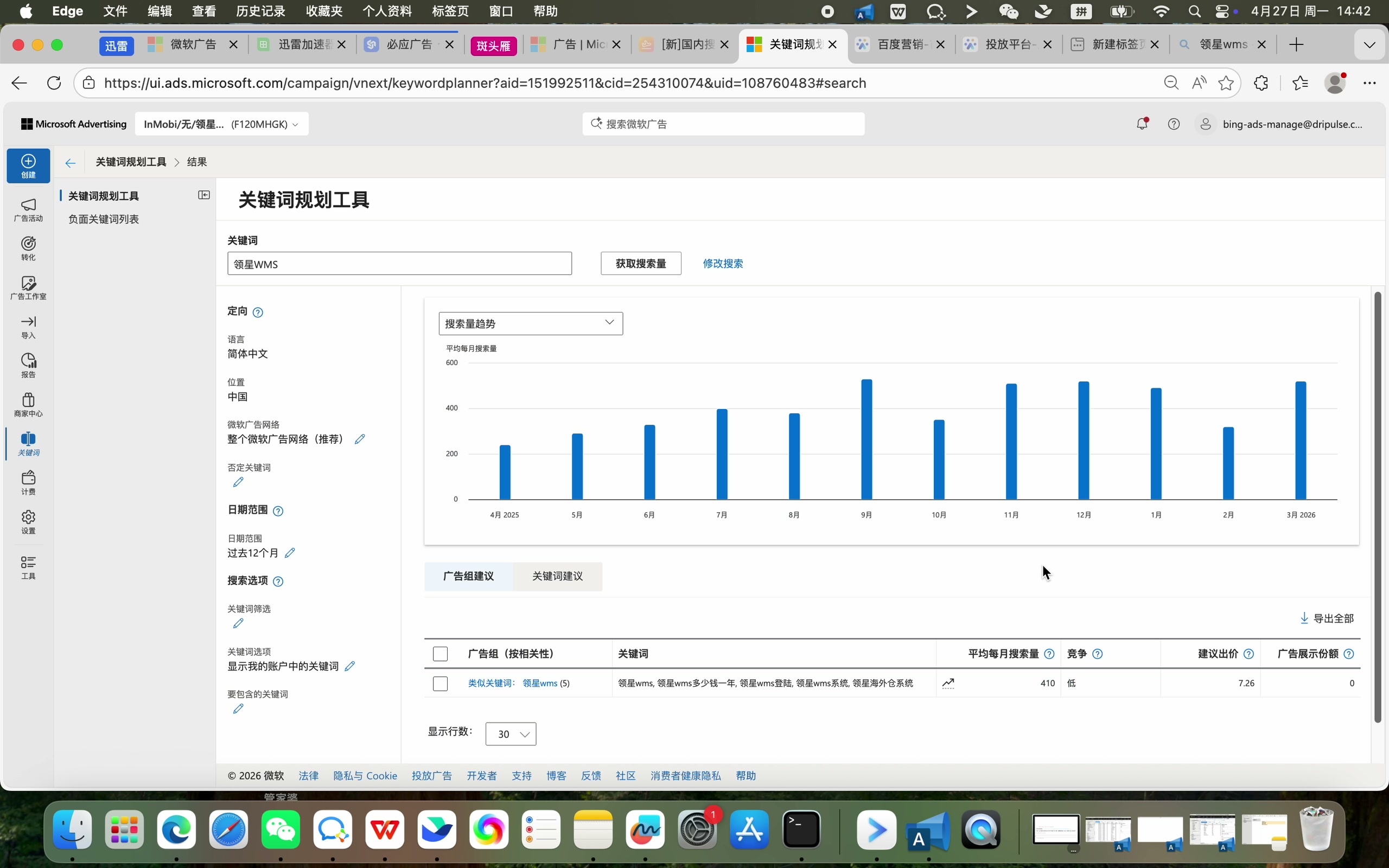Collapse the left navigation panel icon
The image size is (1389, 868).
[204, 195]
